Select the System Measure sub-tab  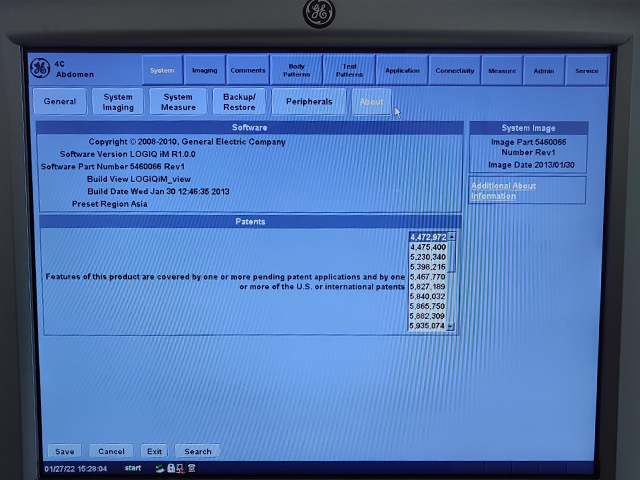pos(178,102)
